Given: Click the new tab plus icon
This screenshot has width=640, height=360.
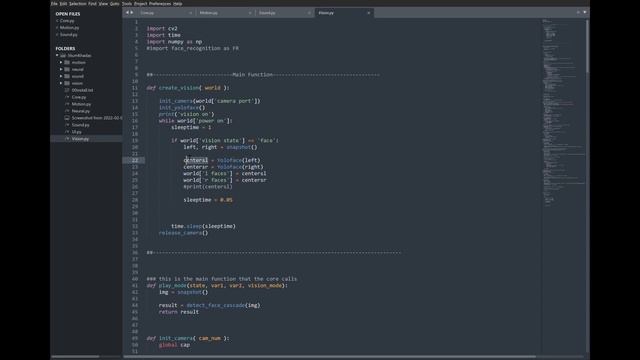Looking at the screenshot, I should 578,12.
